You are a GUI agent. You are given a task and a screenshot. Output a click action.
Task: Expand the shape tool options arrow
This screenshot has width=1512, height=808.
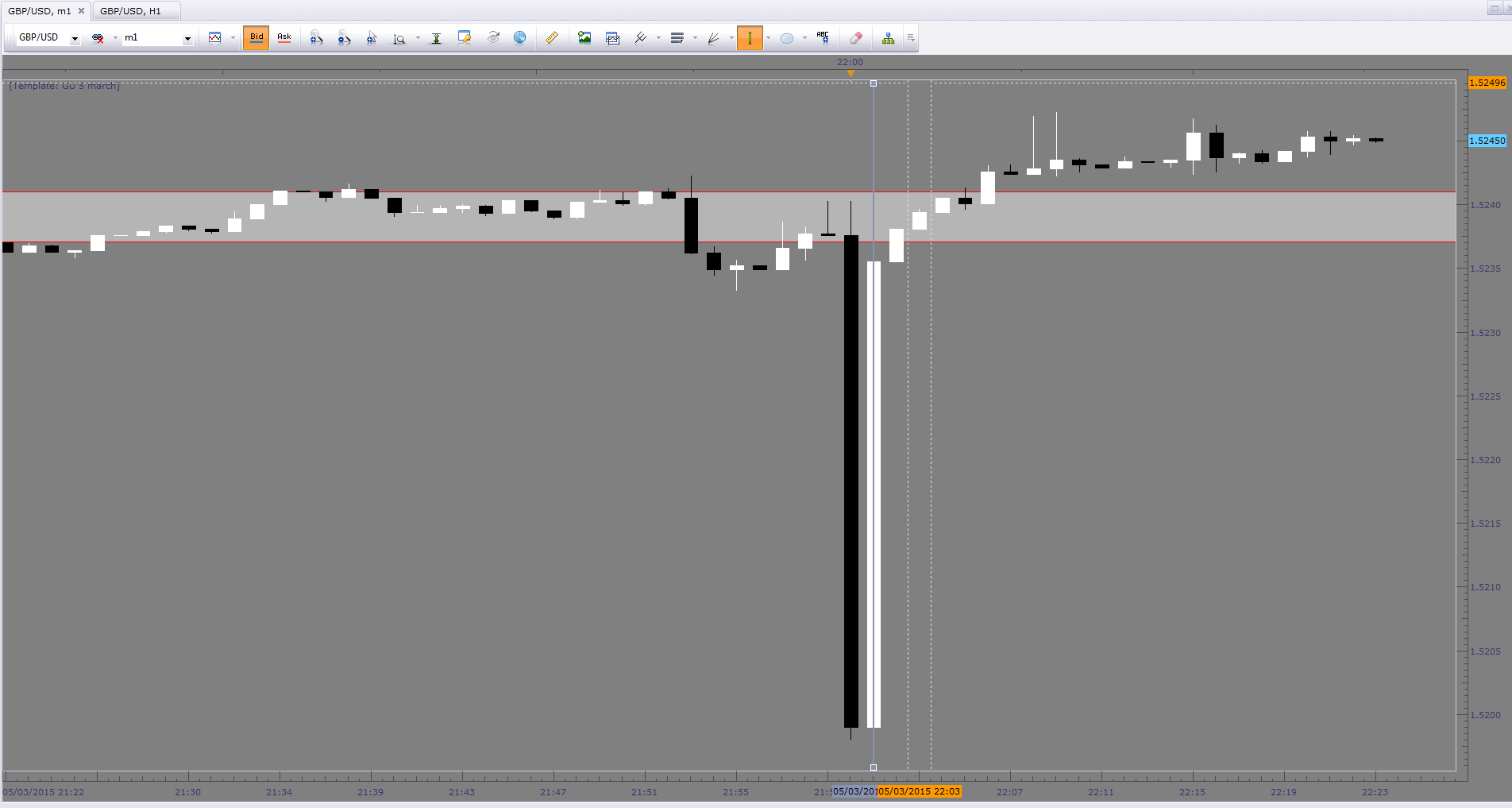click(x=804, y=38)
